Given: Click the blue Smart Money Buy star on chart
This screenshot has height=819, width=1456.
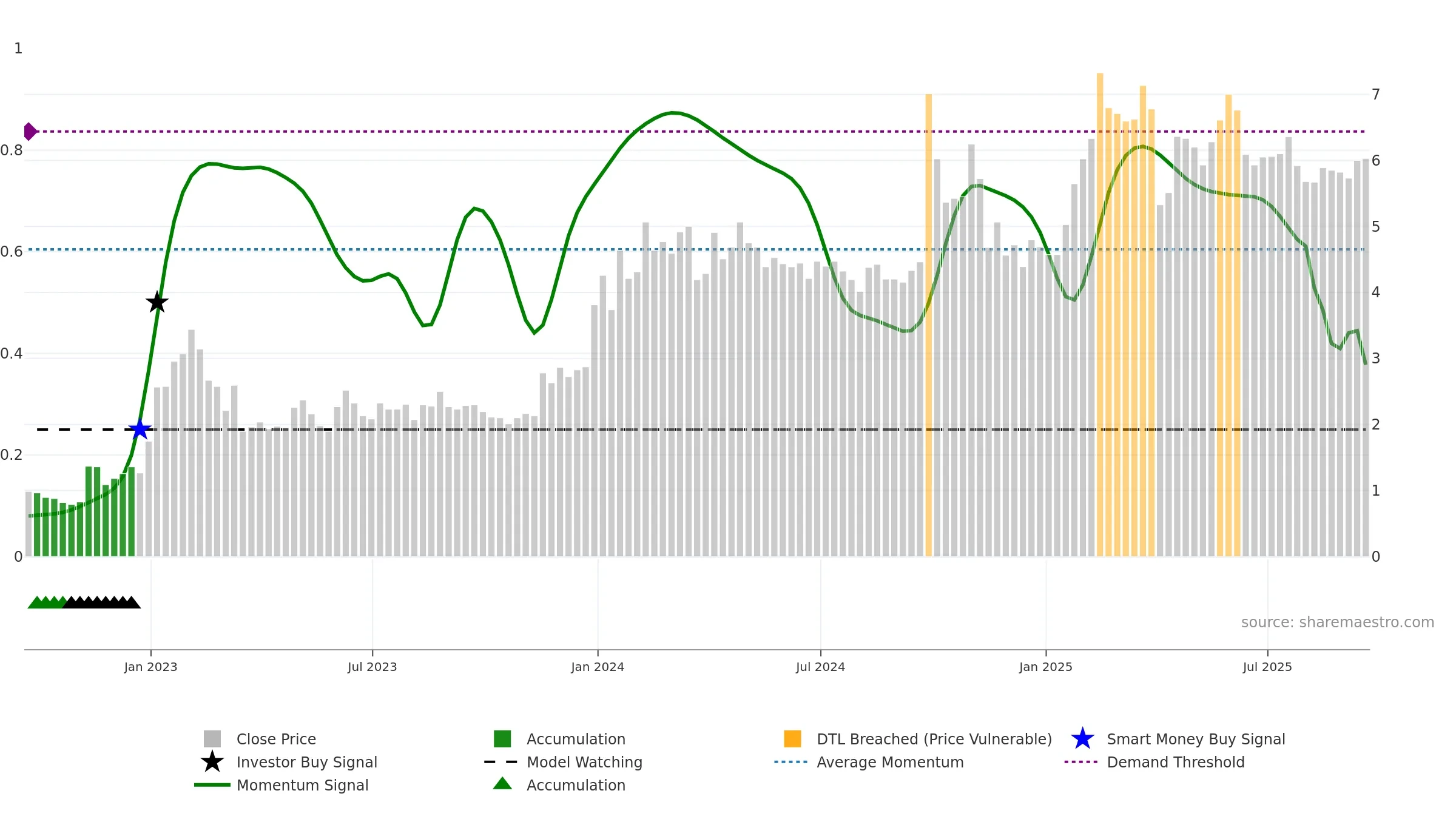Looking at the screenshot, I should [140, 430].
